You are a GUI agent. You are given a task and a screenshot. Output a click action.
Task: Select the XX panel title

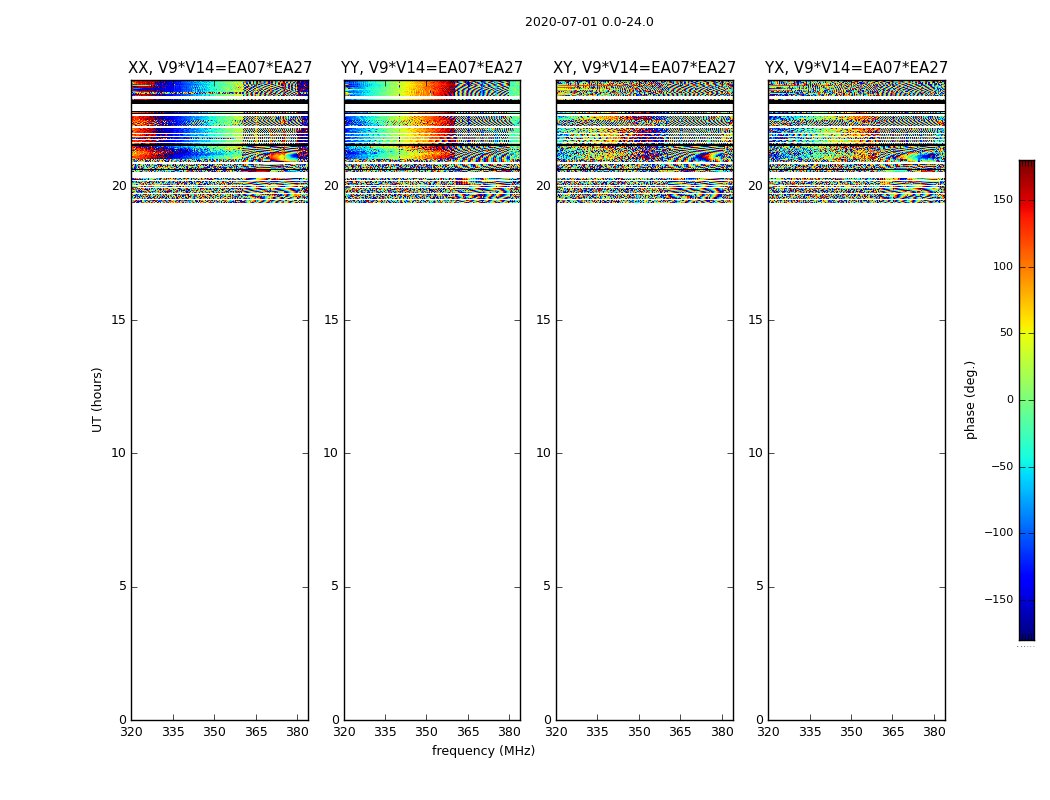(x=220, y=68)
